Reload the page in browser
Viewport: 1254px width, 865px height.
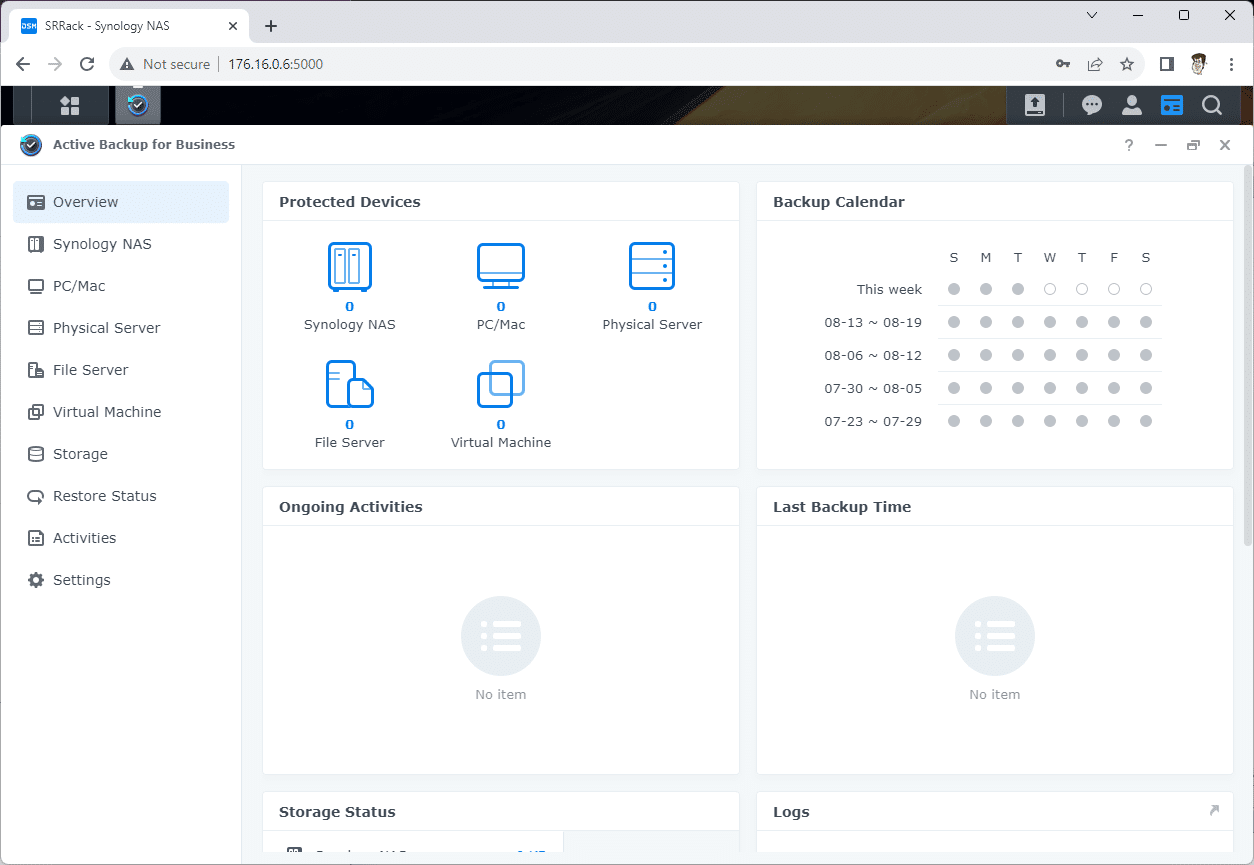point(87,64)
